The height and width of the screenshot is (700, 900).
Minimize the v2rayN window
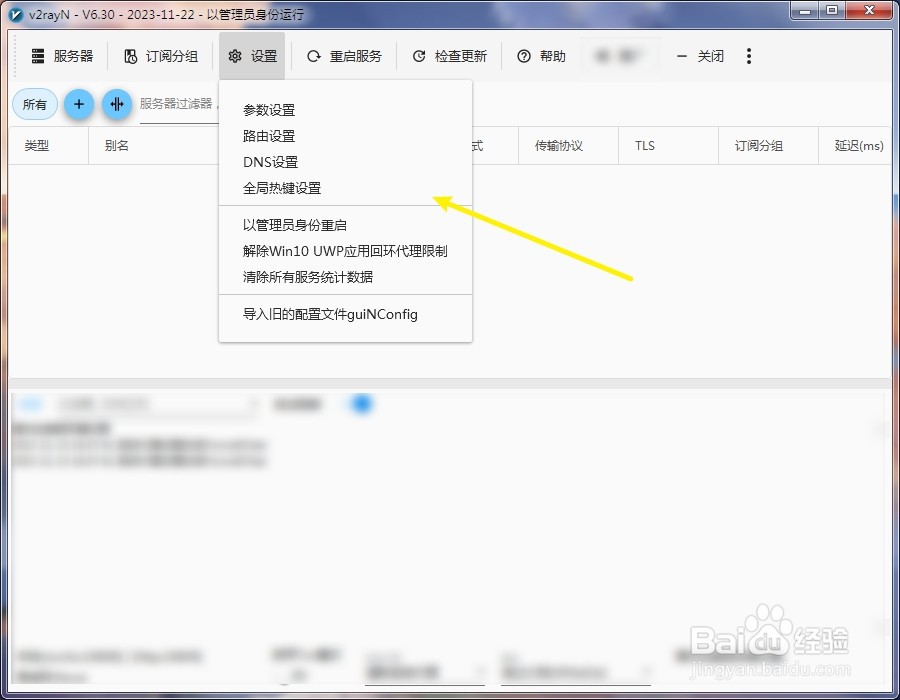805,11
